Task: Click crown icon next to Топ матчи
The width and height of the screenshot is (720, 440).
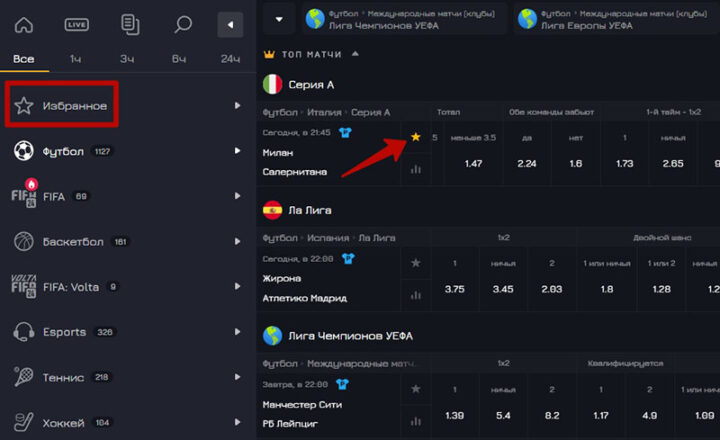Action: point(269,54)
